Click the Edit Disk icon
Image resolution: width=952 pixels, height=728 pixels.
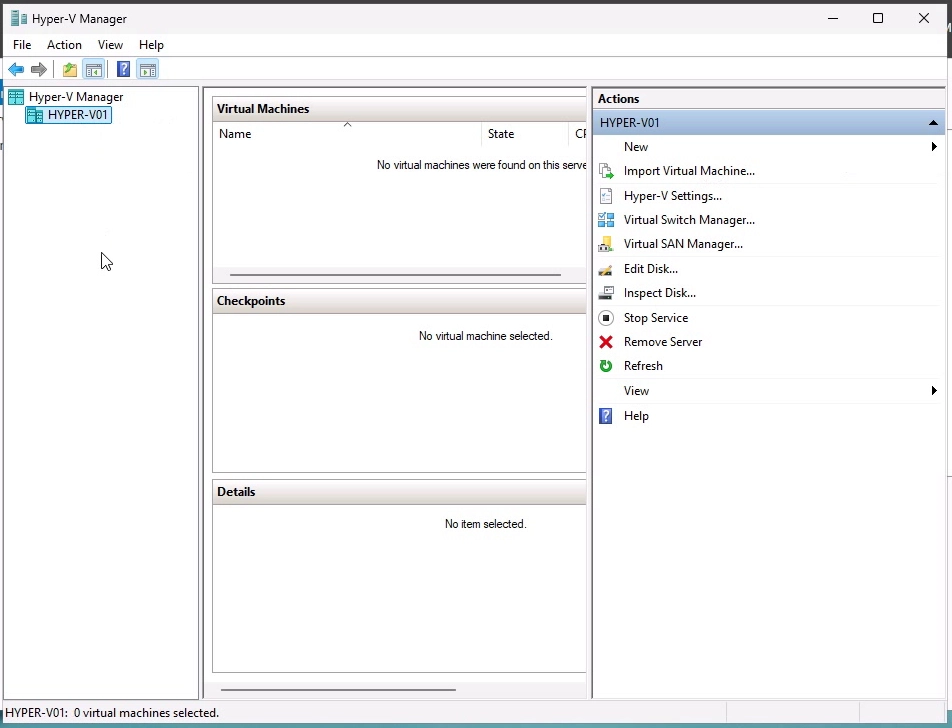pyautogui.click(x=606, y=269)
